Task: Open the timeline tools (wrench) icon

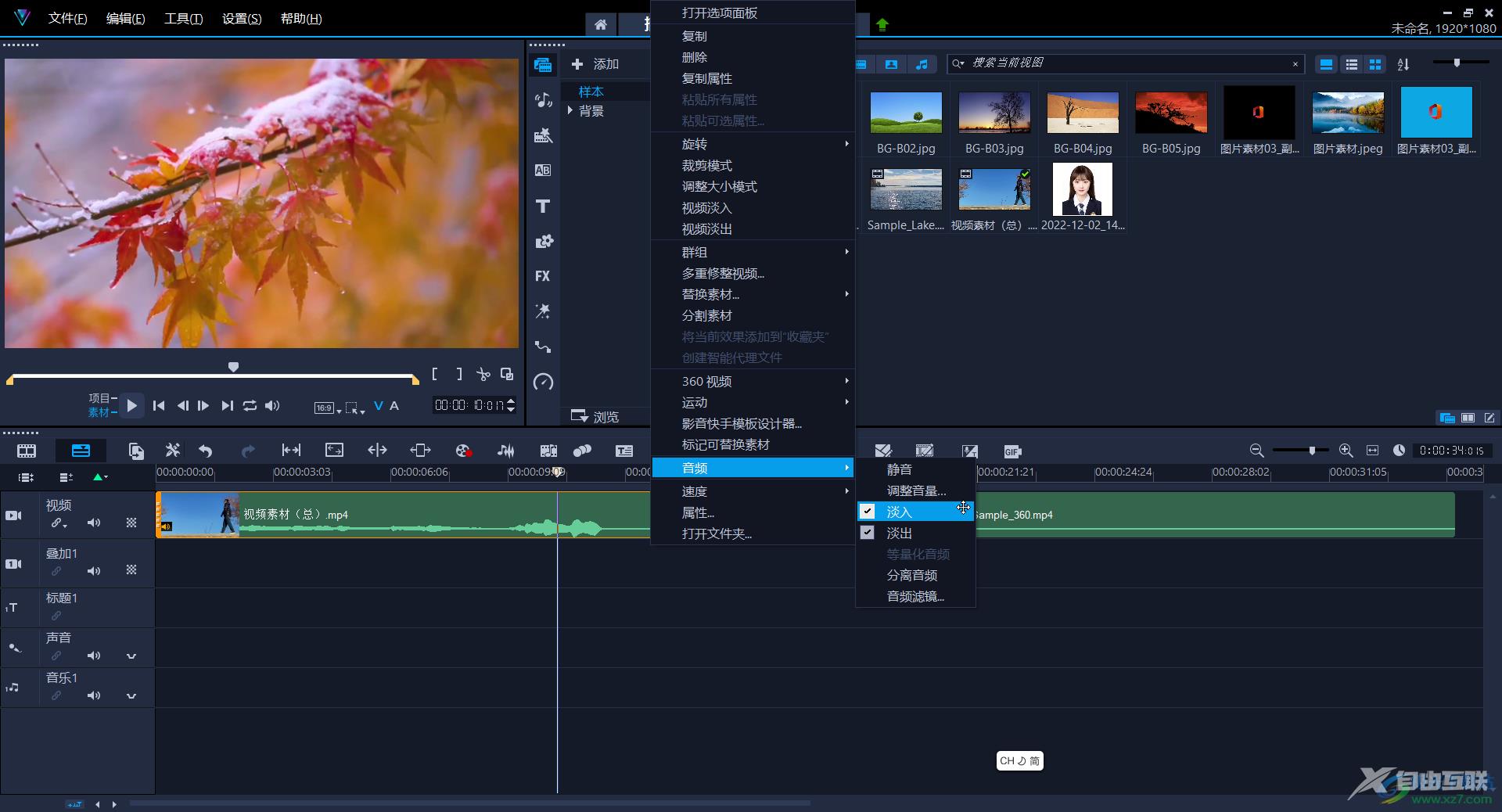Action: 173,451
